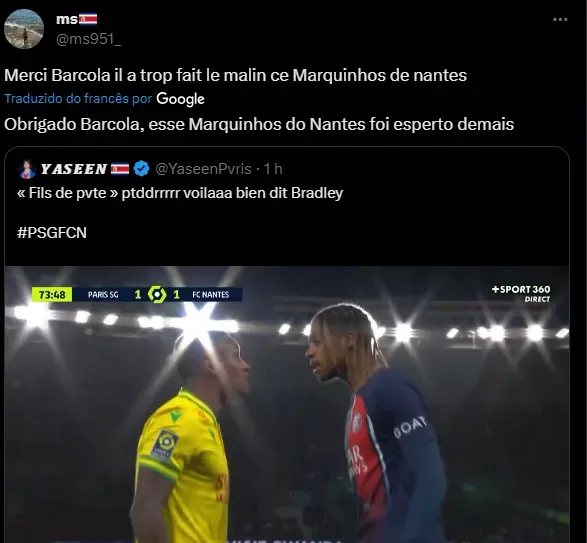587x543 pixels.
Task: Play the quoted tweet's video thumbnail
Action: pyautogui.click(x=287, y=404)
